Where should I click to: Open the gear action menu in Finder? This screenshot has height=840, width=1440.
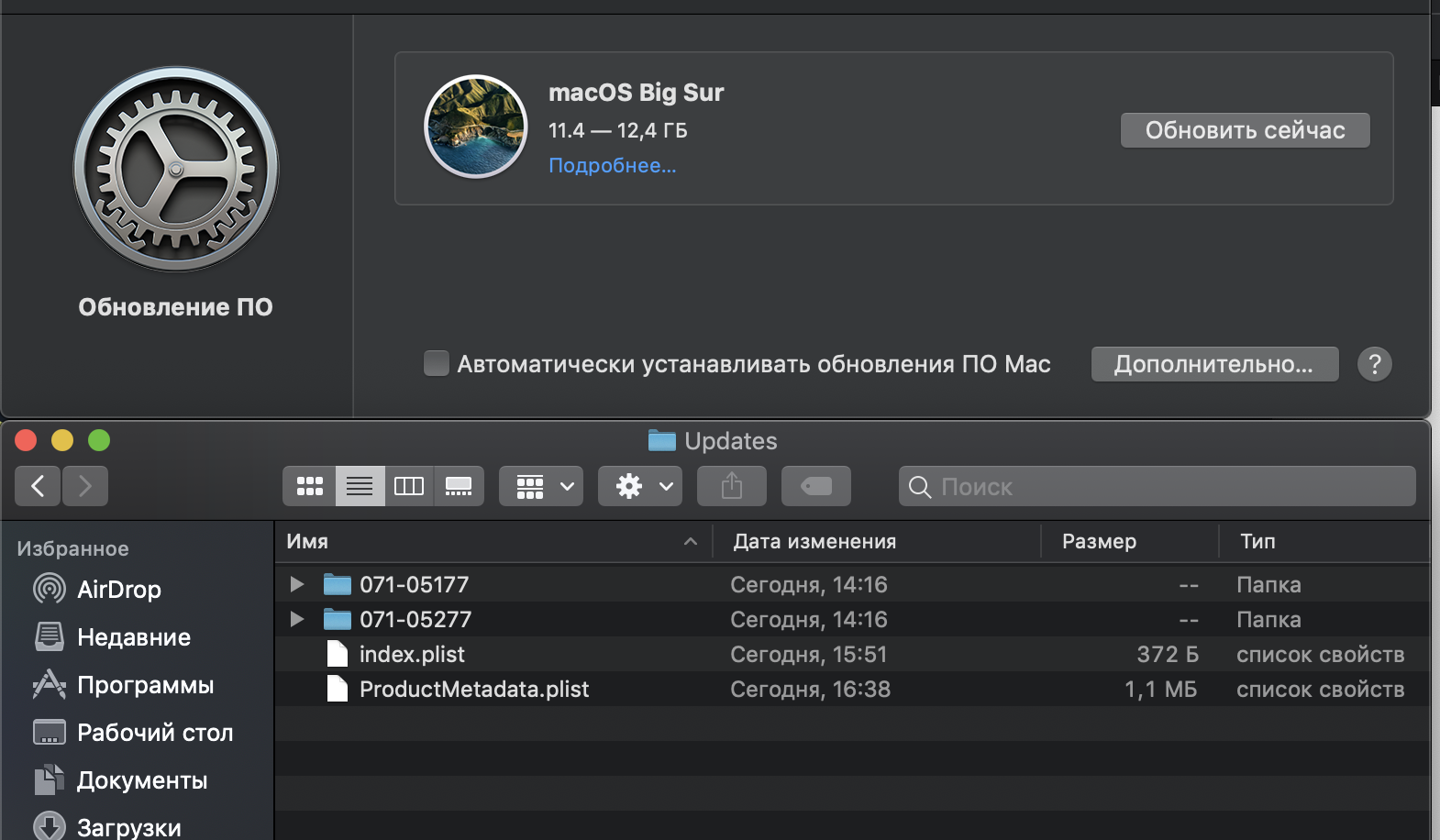coord(640,486)
